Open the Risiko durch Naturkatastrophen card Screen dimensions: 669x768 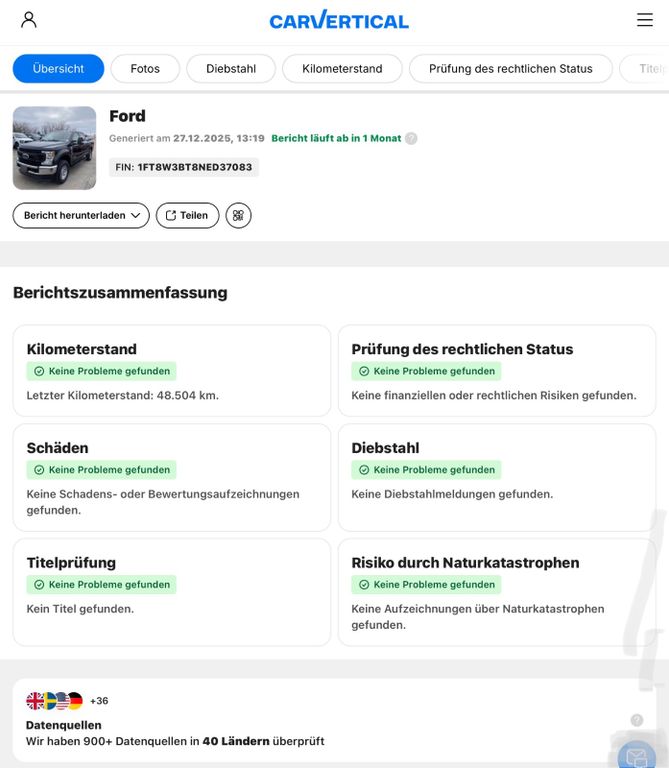pos(496,592)
